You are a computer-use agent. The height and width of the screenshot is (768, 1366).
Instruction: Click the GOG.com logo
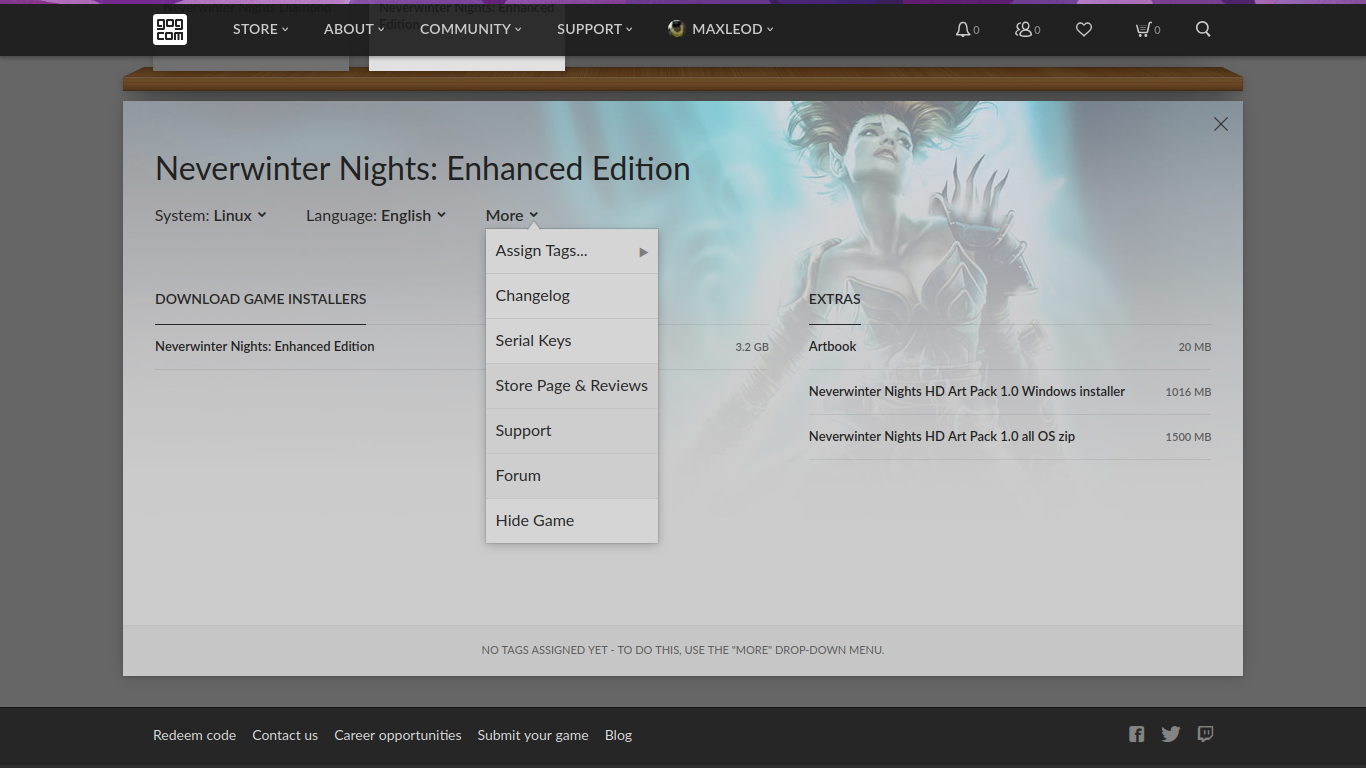click(170, 29)
